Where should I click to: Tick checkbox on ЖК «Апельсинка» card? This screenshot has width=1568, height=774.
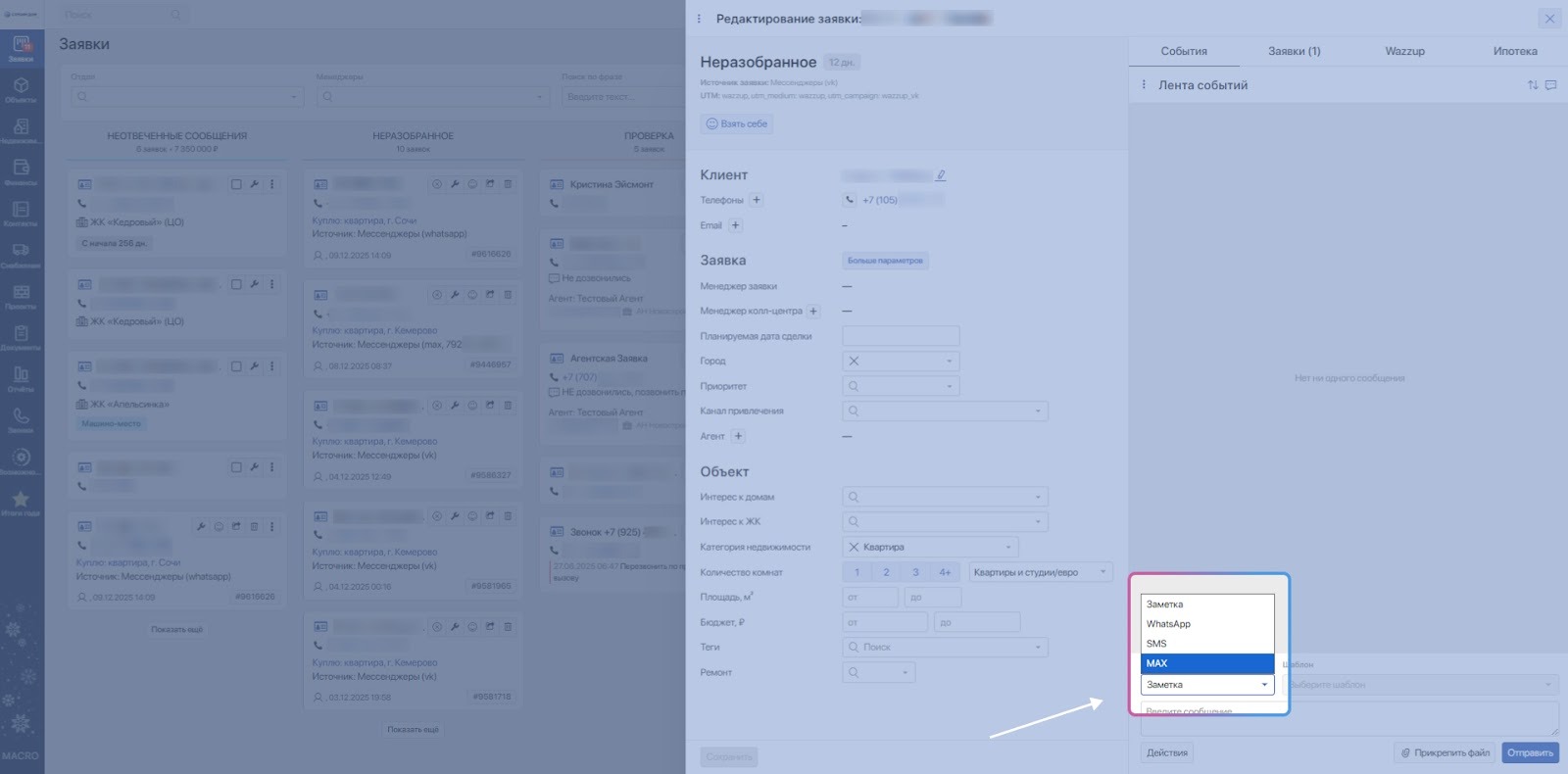pyautogui.click(x=236, y=366)
